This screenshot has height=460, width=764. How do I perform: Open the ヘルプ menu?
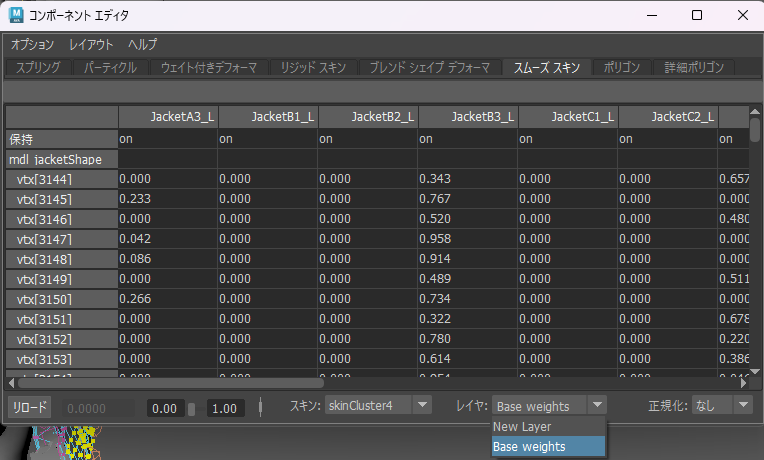point(143,44)
